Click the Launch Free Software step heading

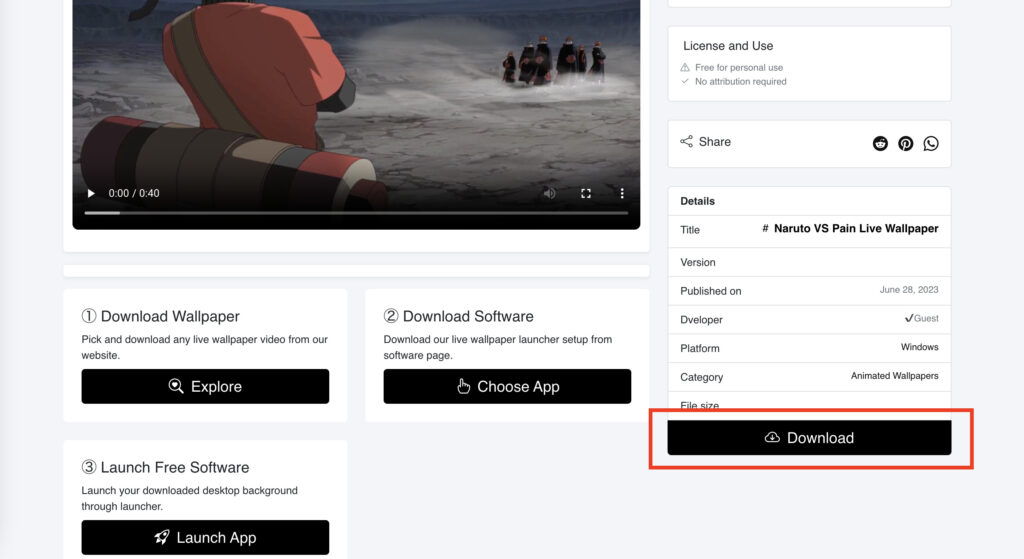[165, 468]
